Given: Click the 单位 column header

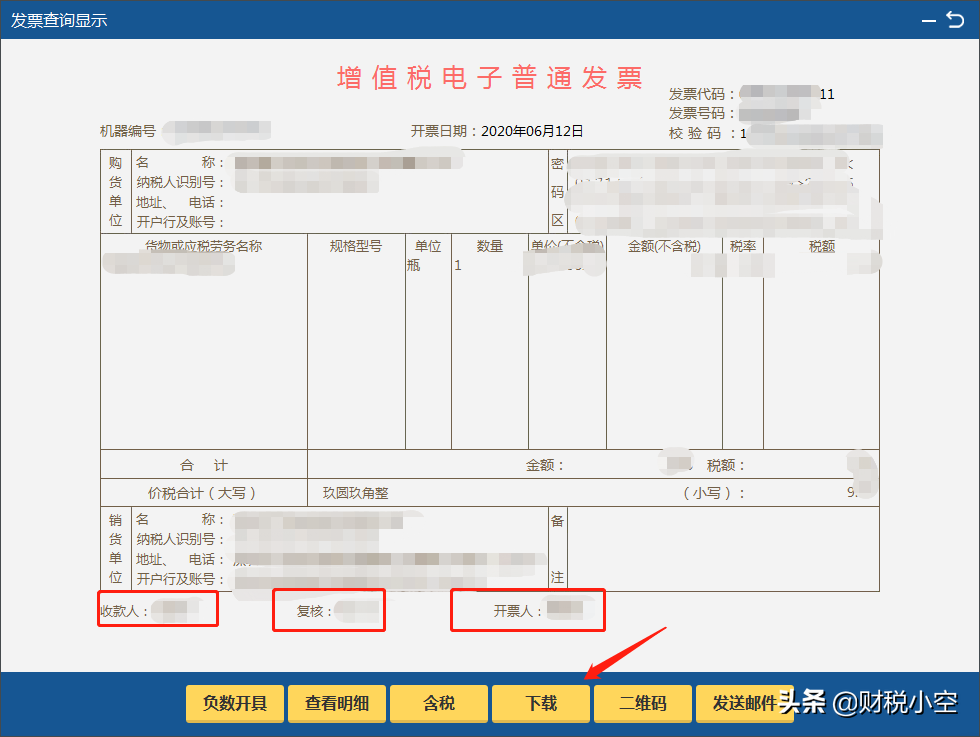Looking at the screenshot, I should coord(428,246).
